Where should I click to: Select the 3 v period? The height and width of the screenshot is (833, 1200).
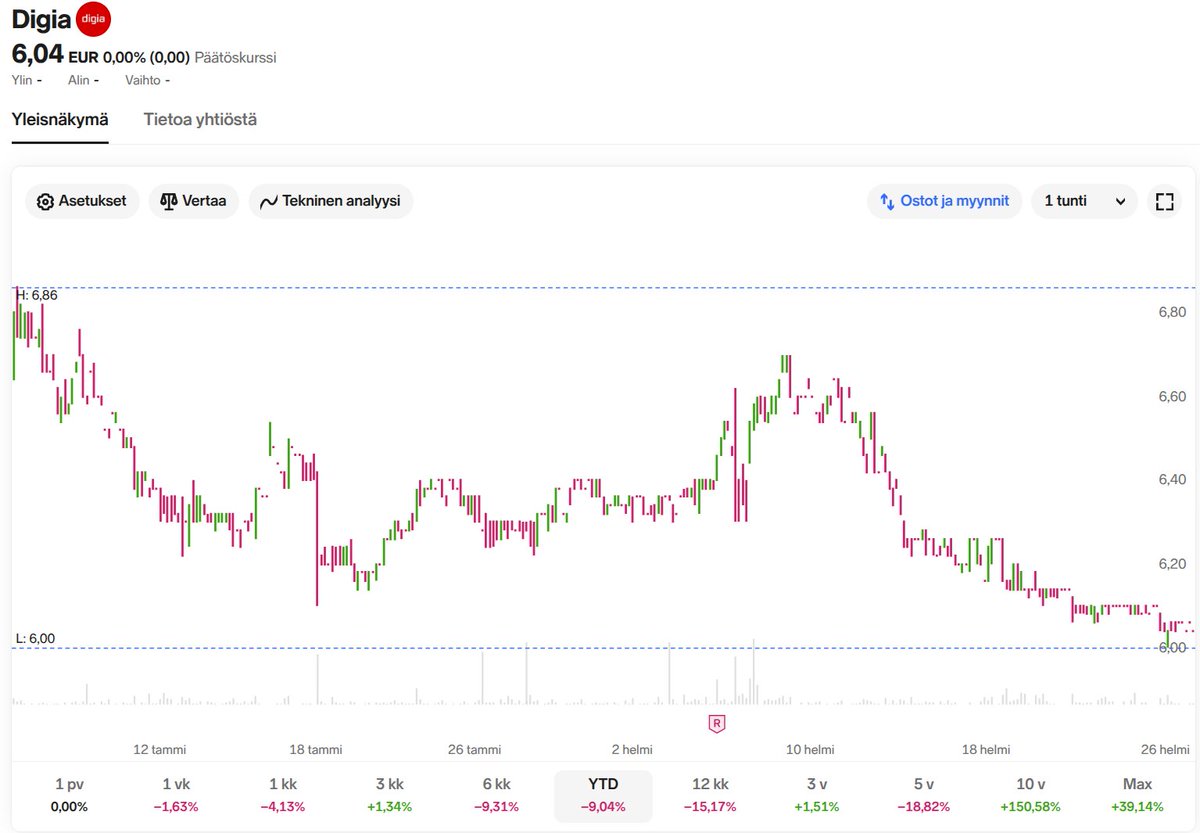817,795
